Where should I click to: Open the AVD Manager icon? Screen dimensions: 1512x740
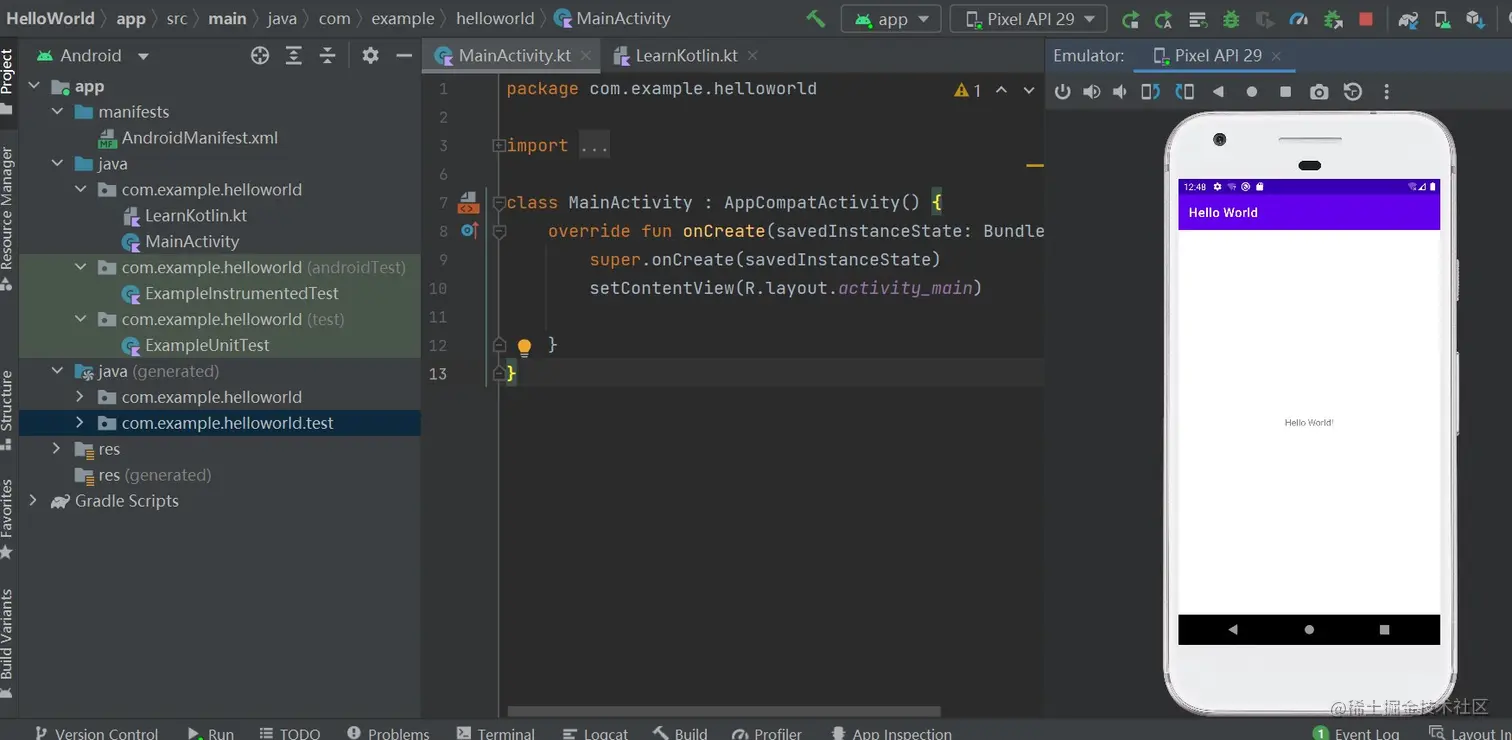[x=1442, y=19]
